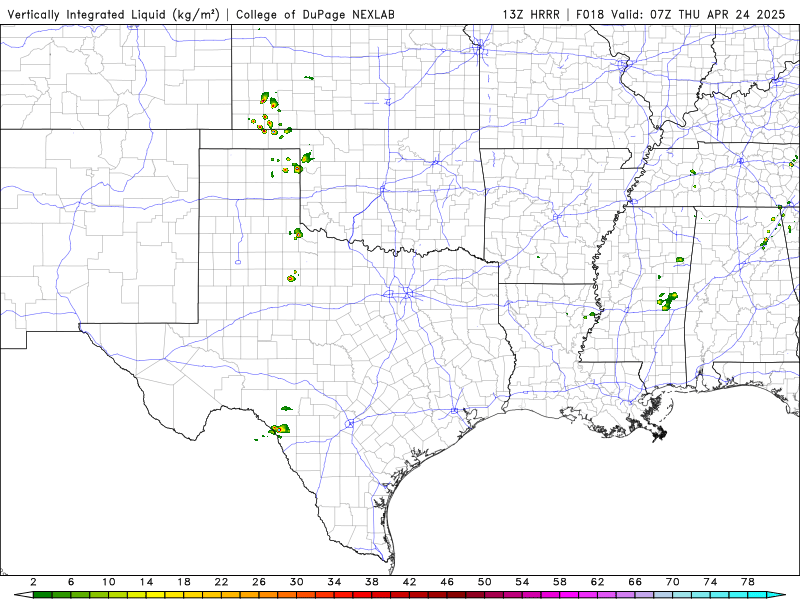Click the colorbar label '30'
The width and height of the screenshot is (800, 600).
297,582
